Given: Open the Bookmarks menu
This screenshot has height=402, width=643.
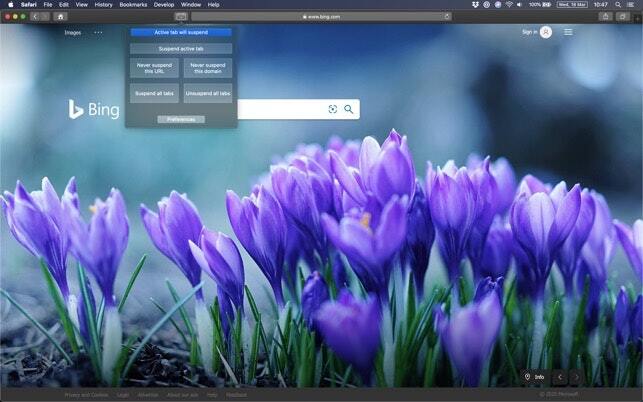Looking at the screenshot, I should coord(133,5).
